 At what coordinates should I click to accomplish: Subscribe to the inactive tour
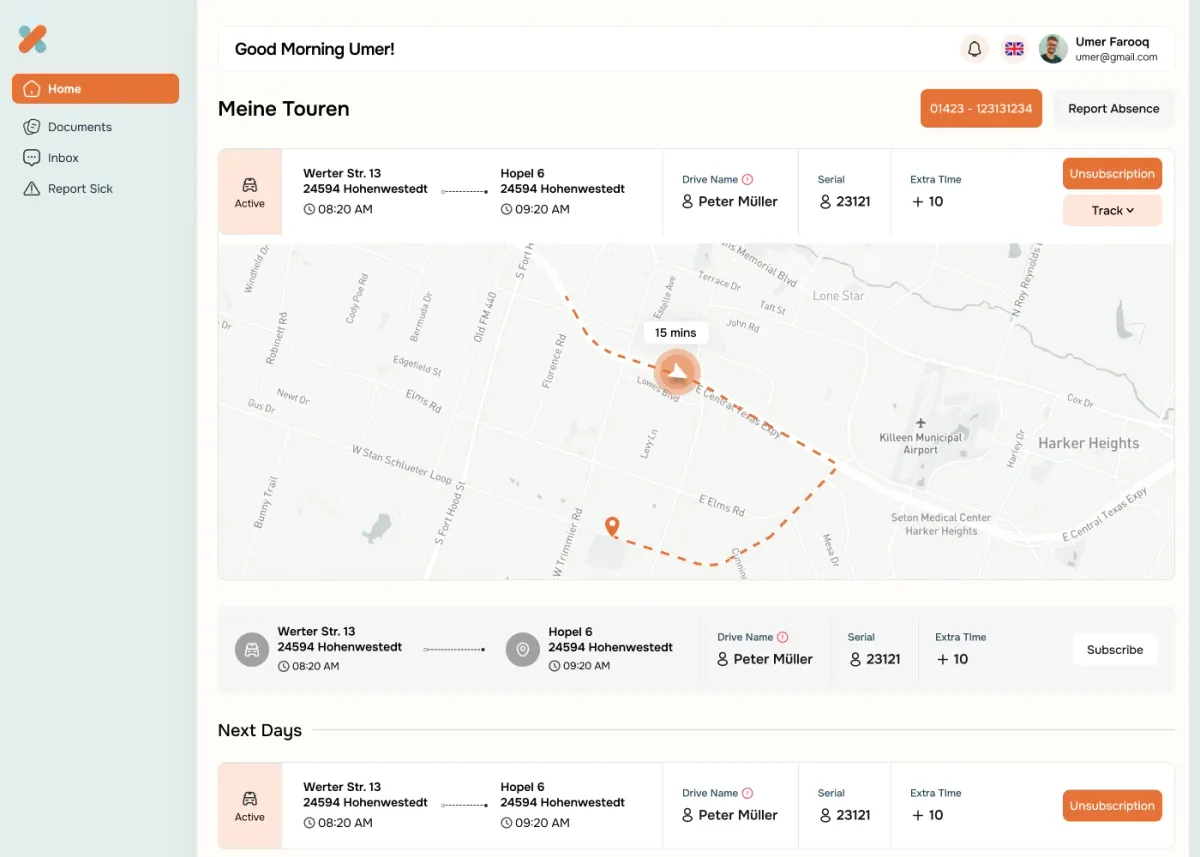(x=1114, y=650)
